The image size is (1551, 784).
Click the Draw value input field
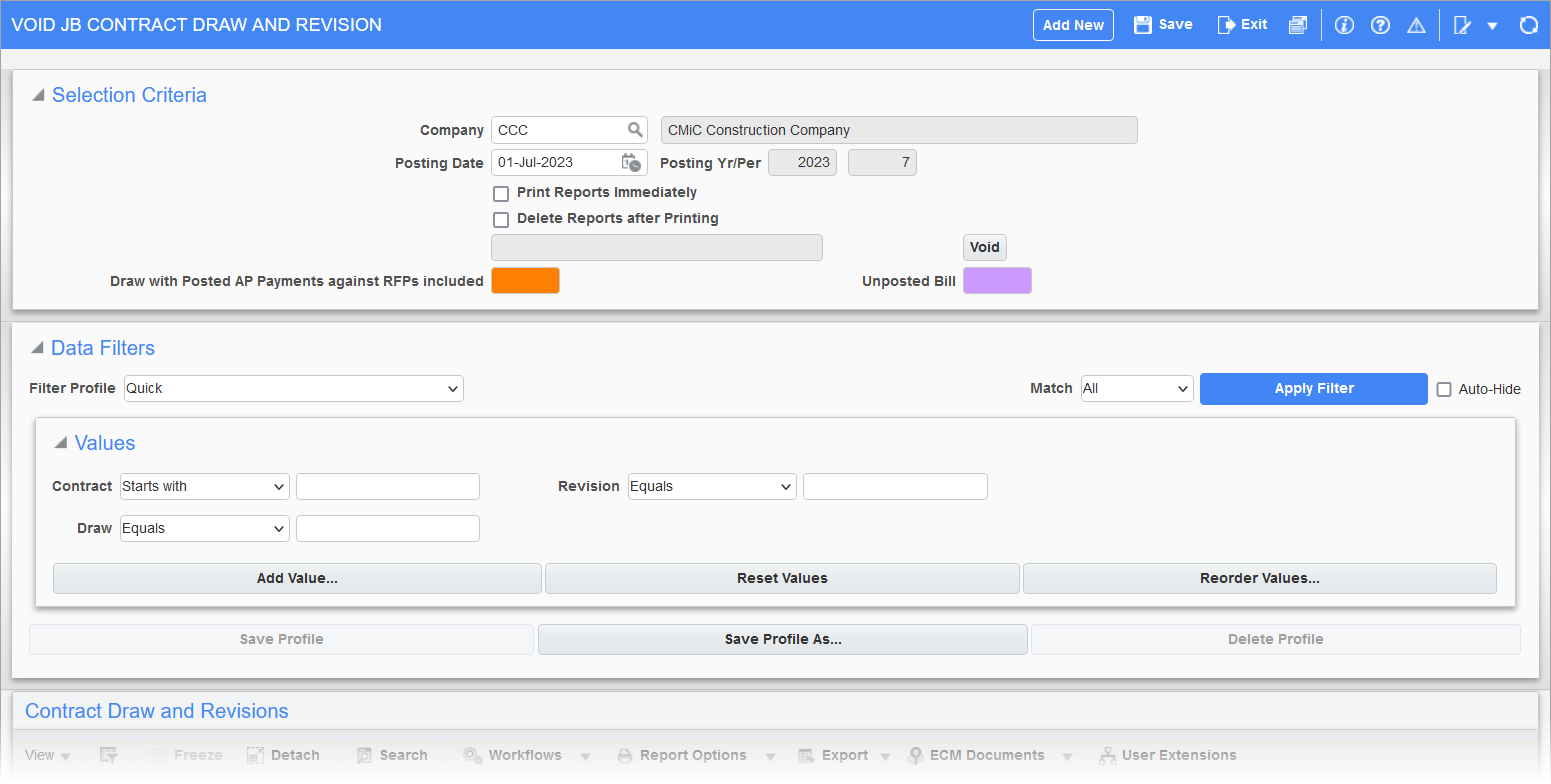(388, 528)
